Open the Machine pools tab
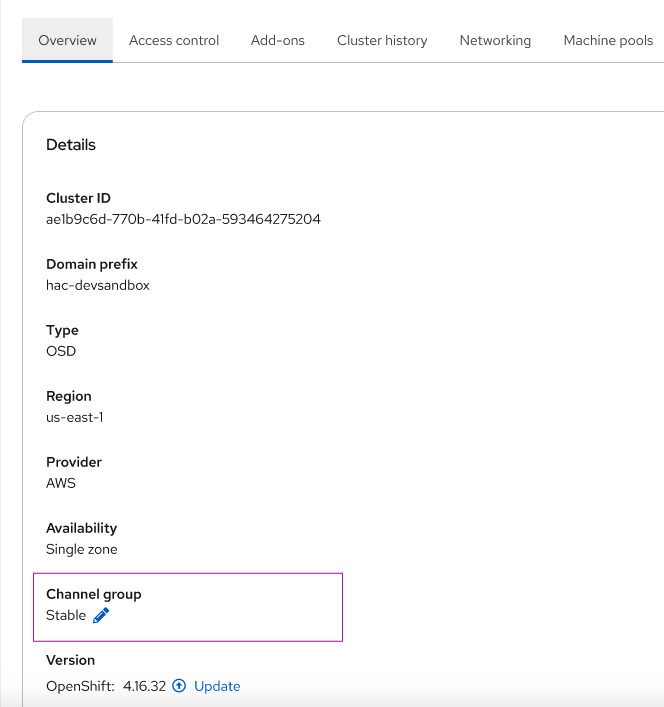The height and width of the screenshot is (707, 664). [x=608, y=40]
